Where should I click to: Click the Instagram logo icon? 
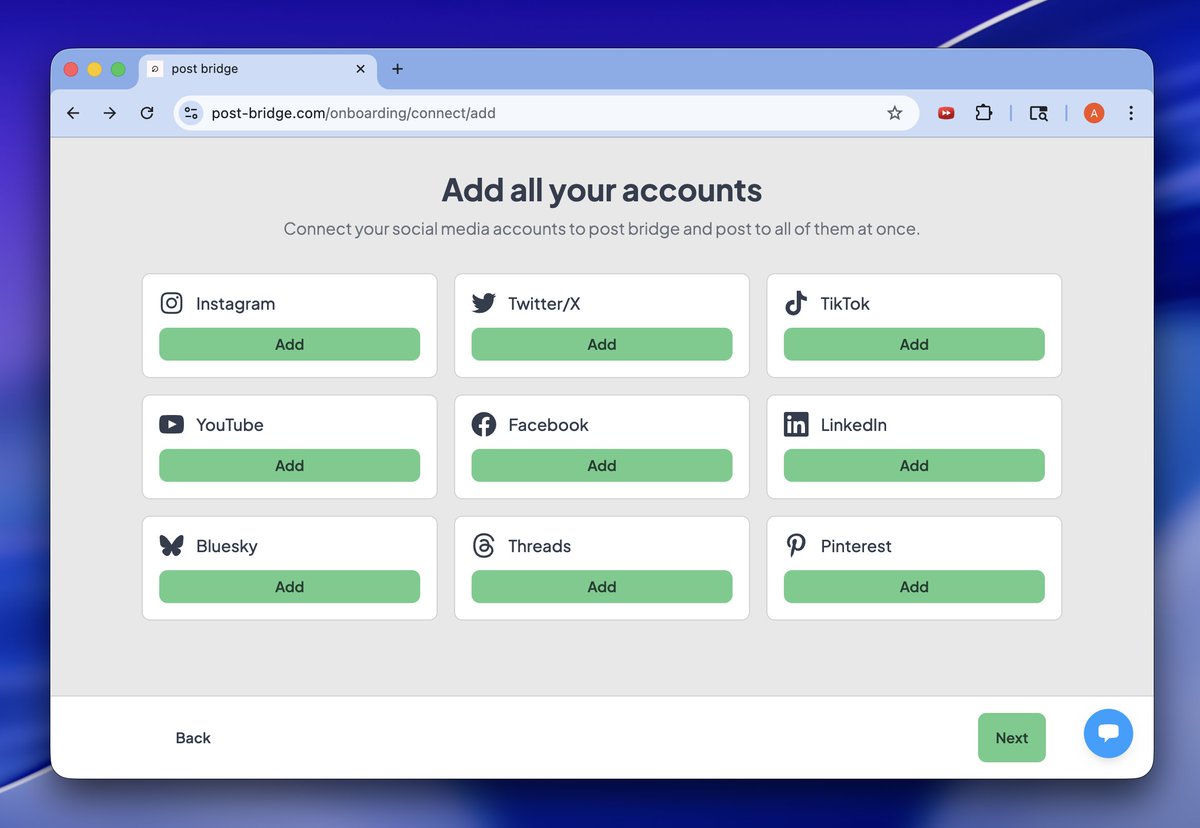172,303
